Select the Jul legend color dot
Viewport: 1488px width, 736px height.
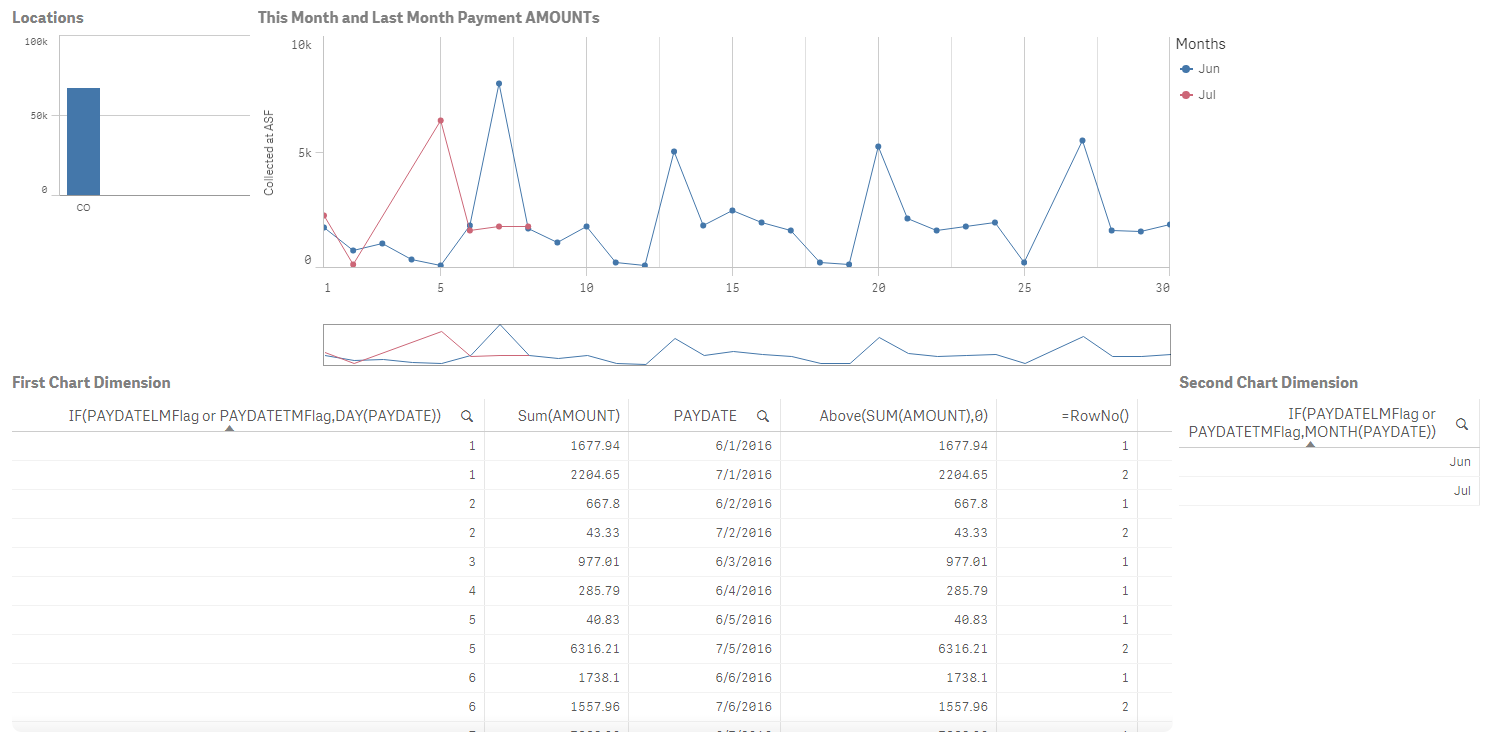tap(1186, 95)
